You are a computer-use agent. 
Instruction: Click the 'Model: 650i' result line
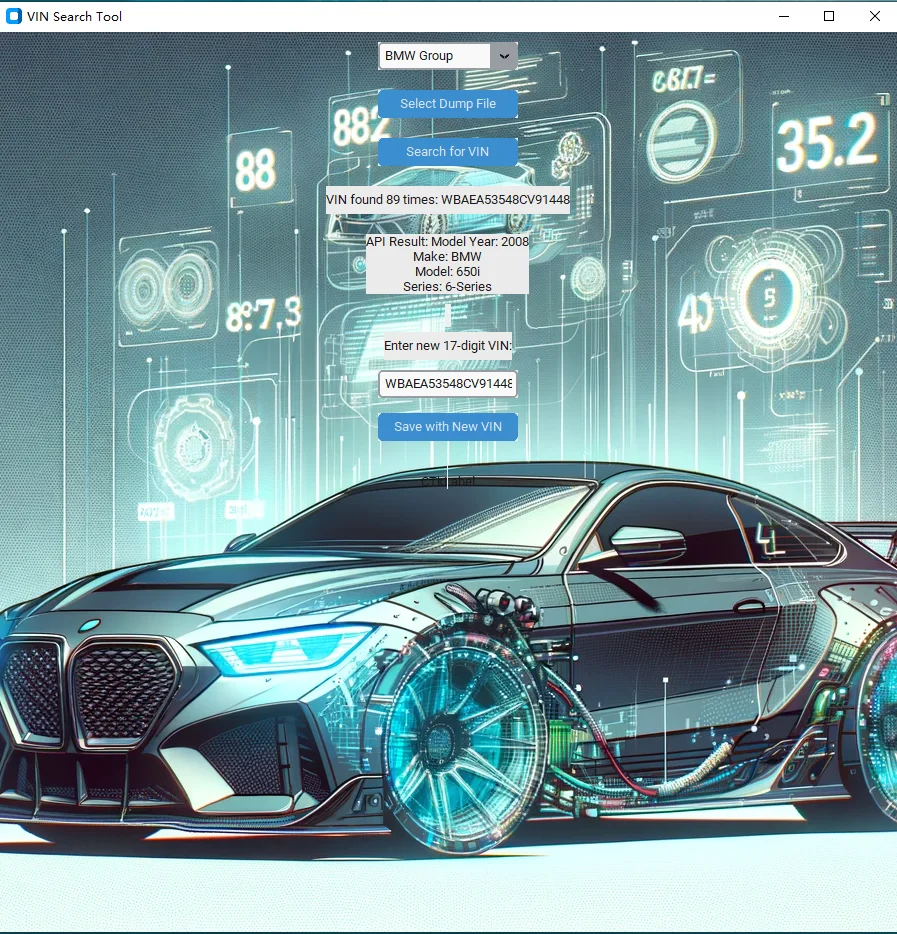(x=447, y=272)
